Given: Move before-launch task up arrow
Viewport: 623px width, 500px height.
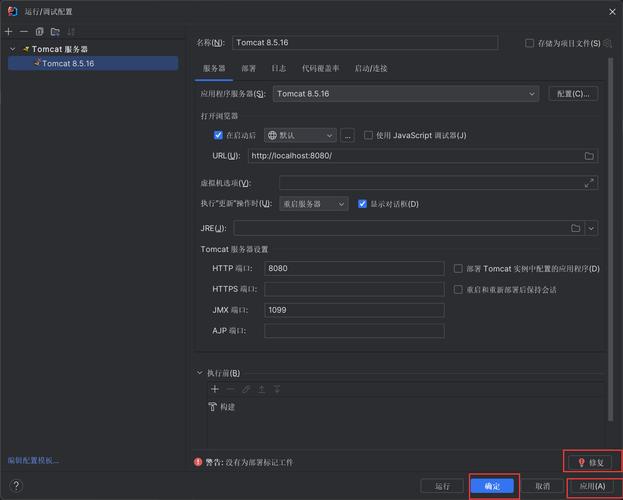Looking at the screenshot, I should 261,389.
